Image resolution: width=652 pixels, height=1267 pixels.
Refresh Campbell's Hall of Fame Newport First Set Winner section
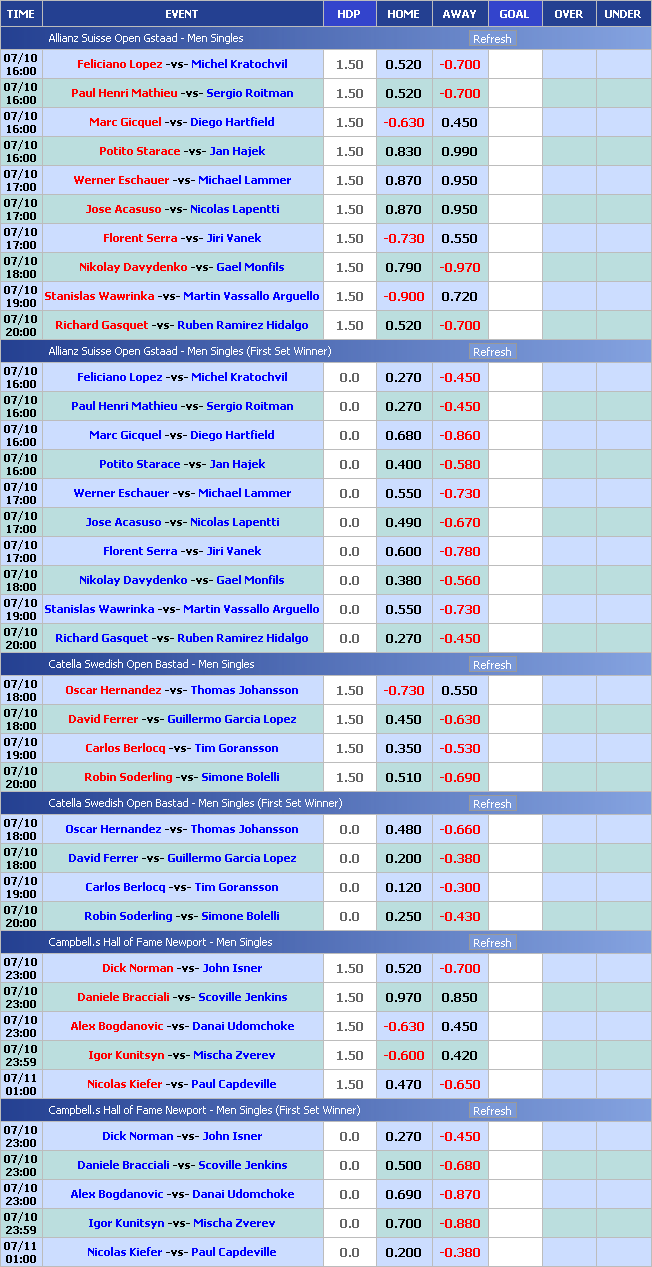(491, 1111)
